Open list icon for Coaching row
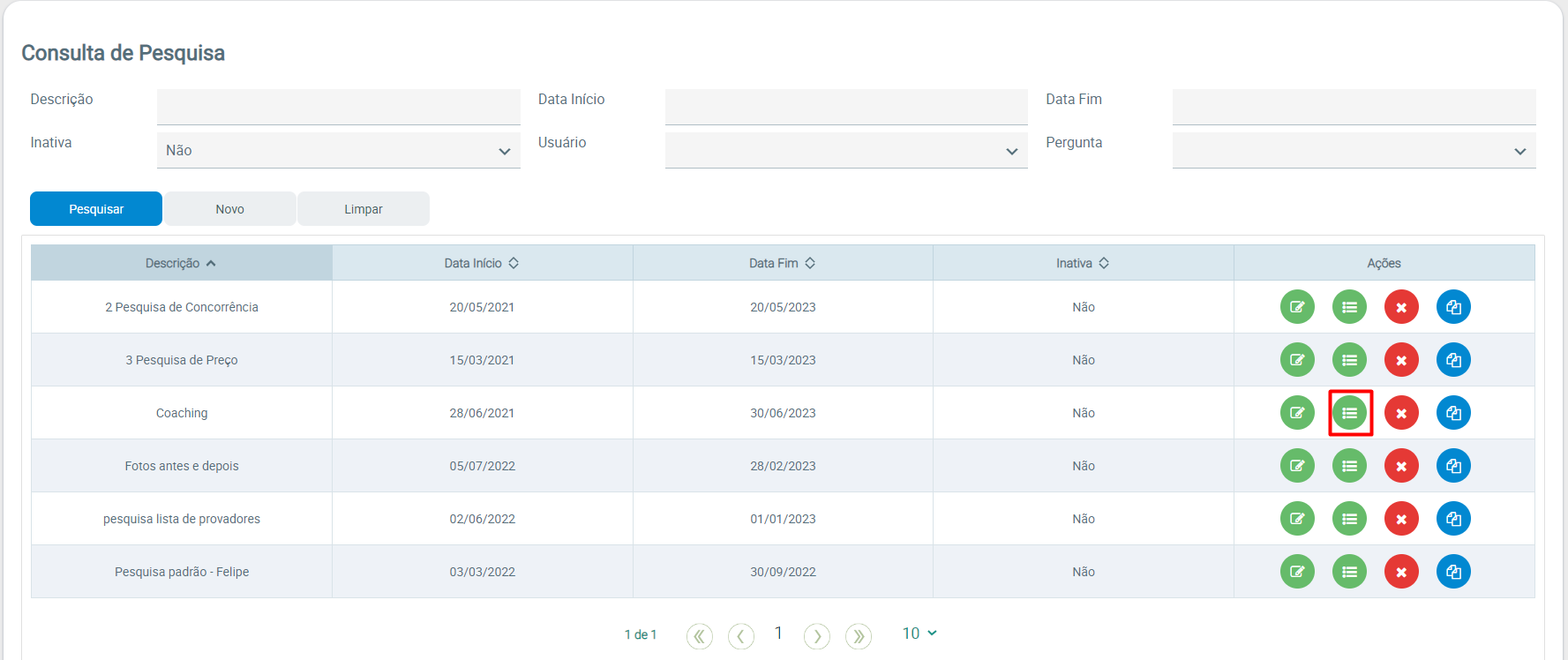The height and width of the screenshot is (660, 1568). tap(1349, 413)
